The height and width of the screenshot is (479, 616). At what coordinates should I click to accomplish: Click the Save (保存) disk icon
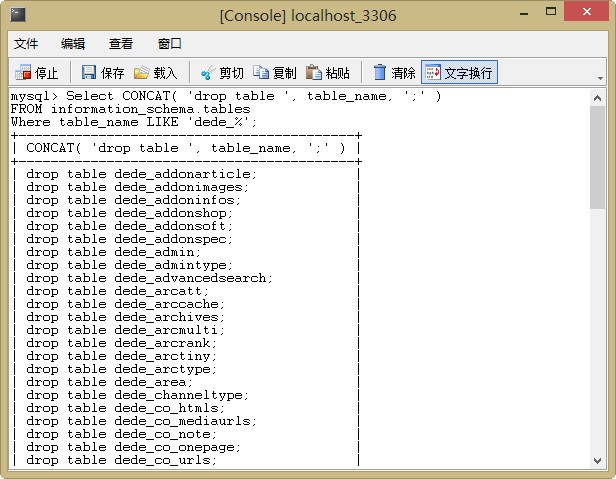(x=89, y=73)
